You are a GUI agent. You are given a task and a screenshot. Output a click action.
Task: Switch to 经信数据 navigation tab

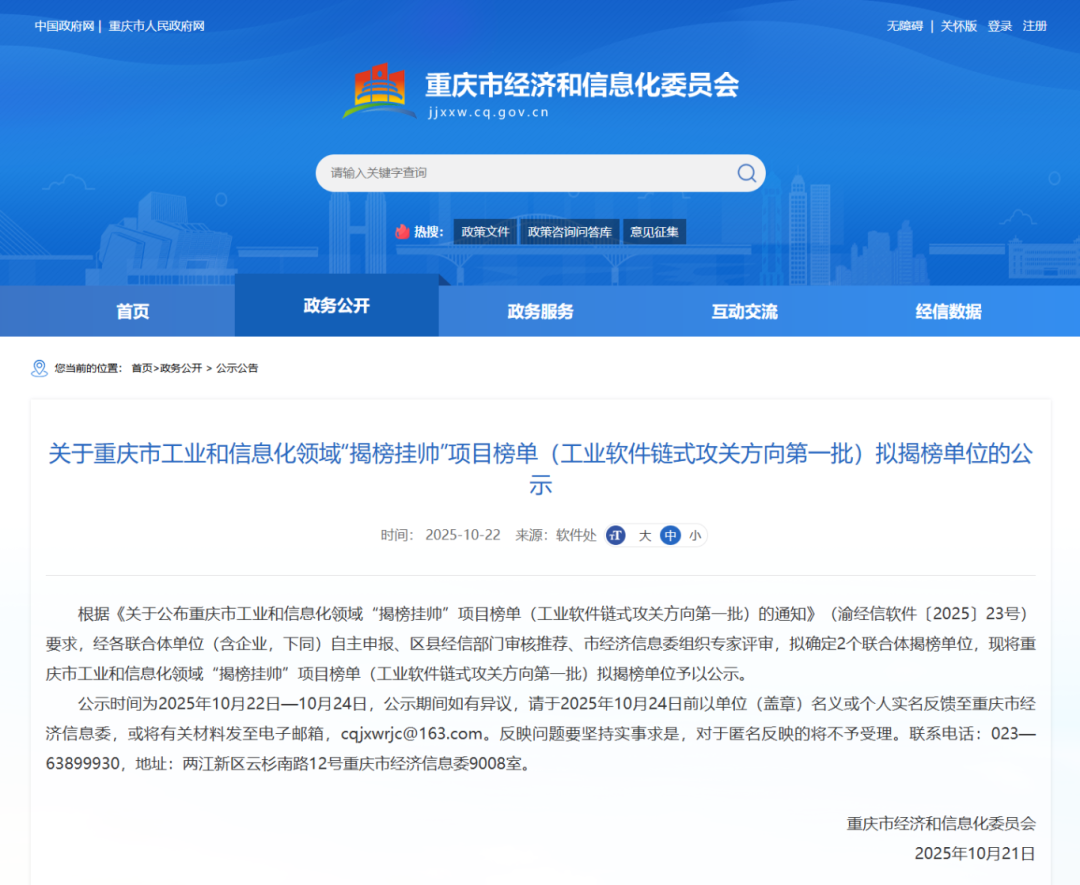click(948, 312)
